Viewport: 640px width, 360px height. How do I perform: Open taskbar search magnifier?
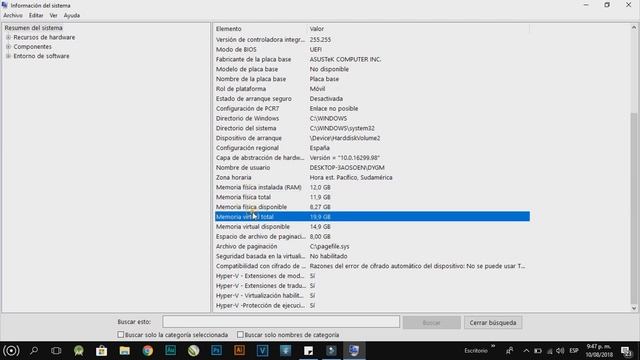pyautogui.click(x=34, y=351)
